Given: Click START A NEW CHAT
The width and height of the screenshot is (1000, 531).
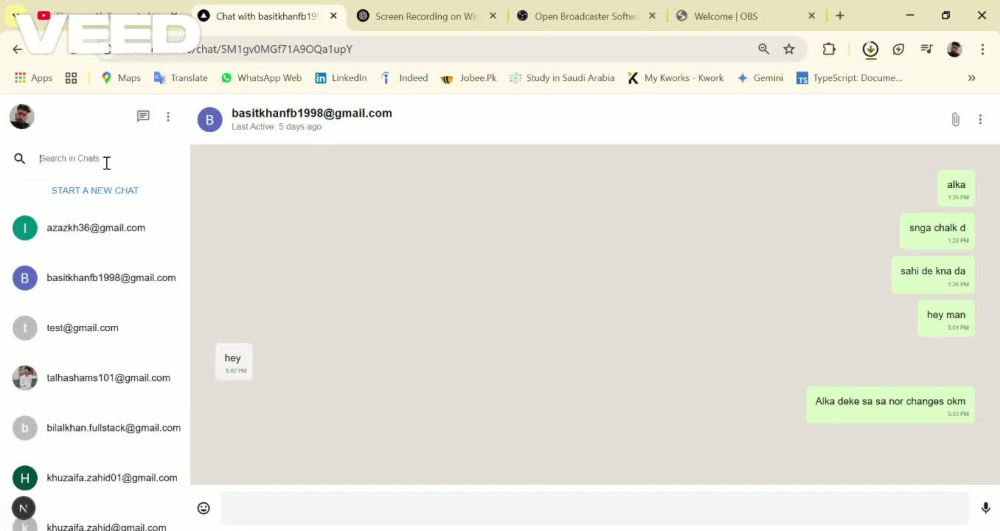Looking at the screenshot, I should point(95,191).
